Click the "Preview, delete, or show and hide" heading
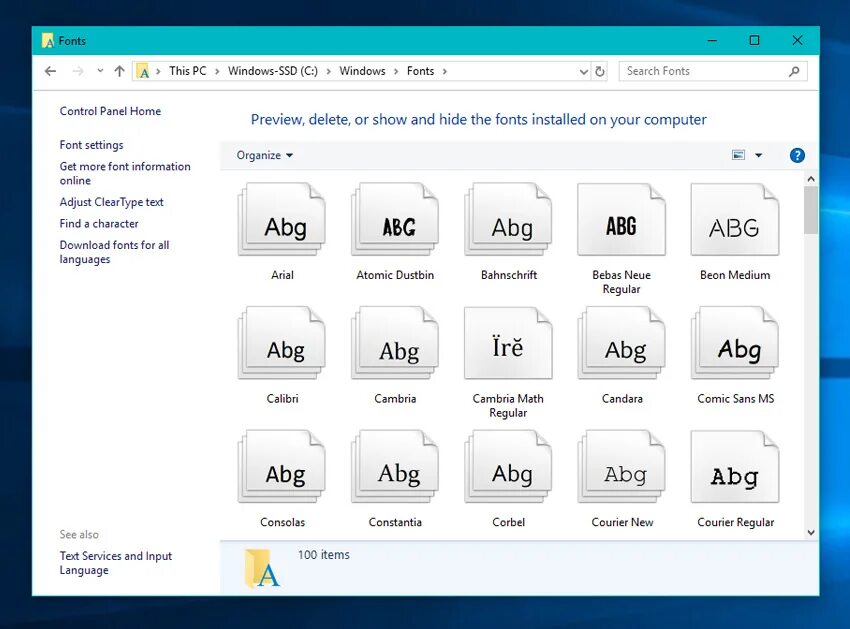 point(478,119)
